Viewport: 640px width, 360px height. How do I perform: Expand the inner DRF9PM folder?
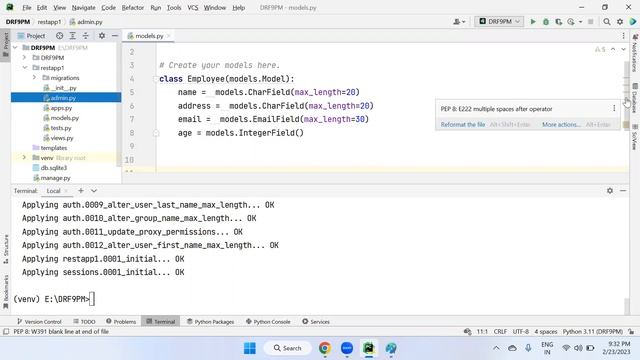pos(24,58)
